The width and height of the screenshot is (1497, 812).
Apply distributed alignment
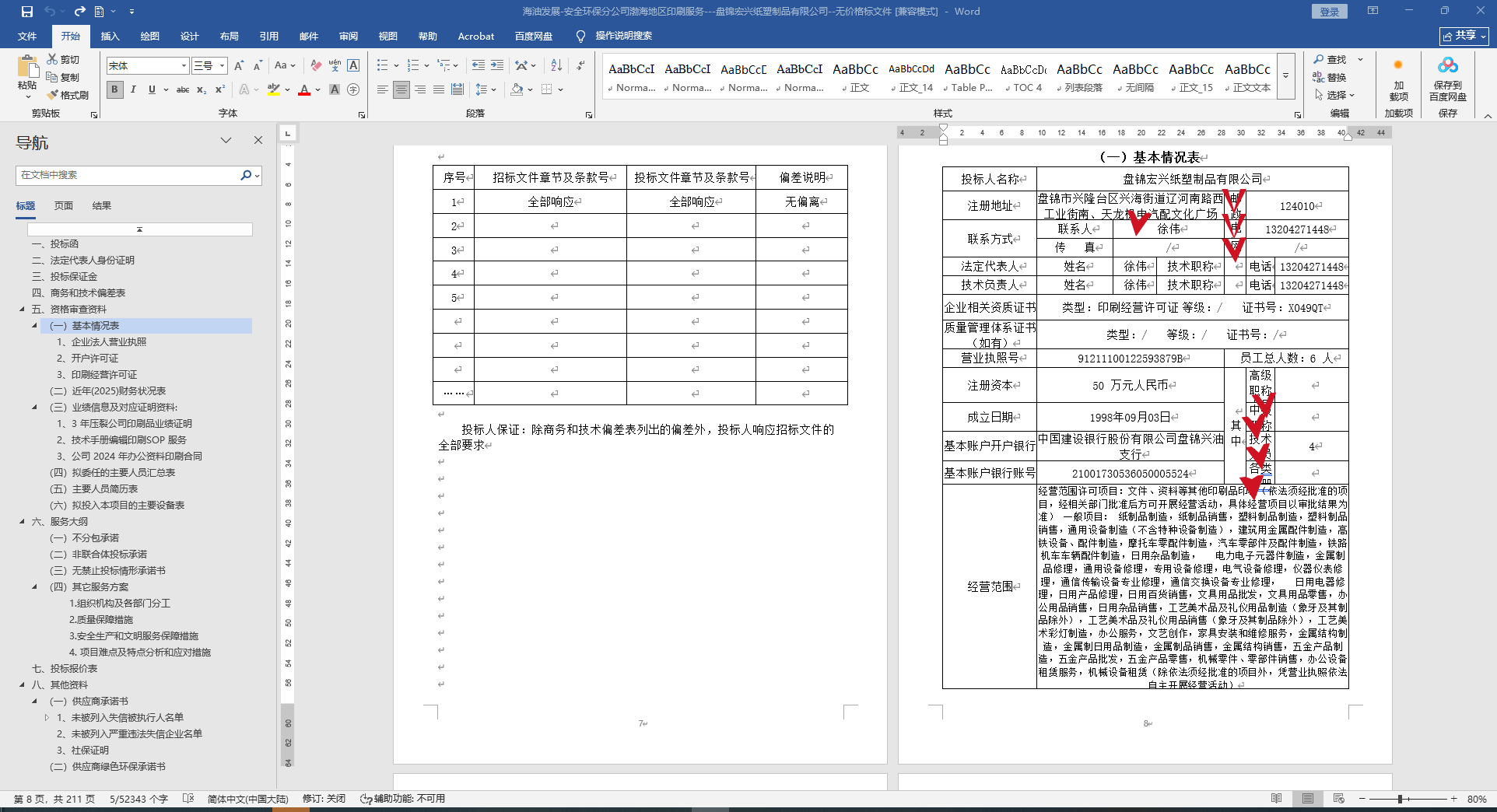tap(458, 89)
